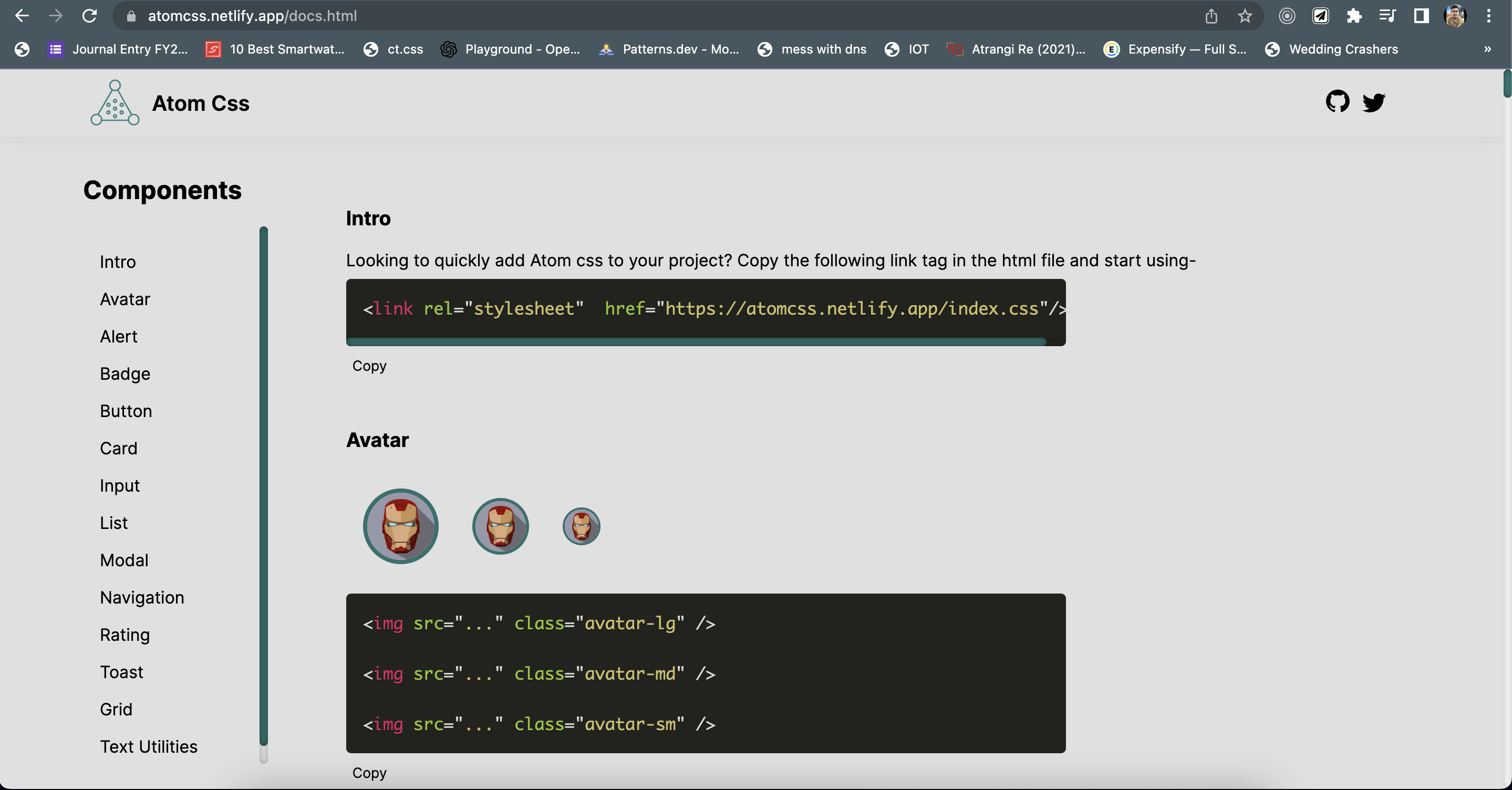Toggle the browser side panel icon
Screen dimensions: 1512x790
coord(1421,16)
